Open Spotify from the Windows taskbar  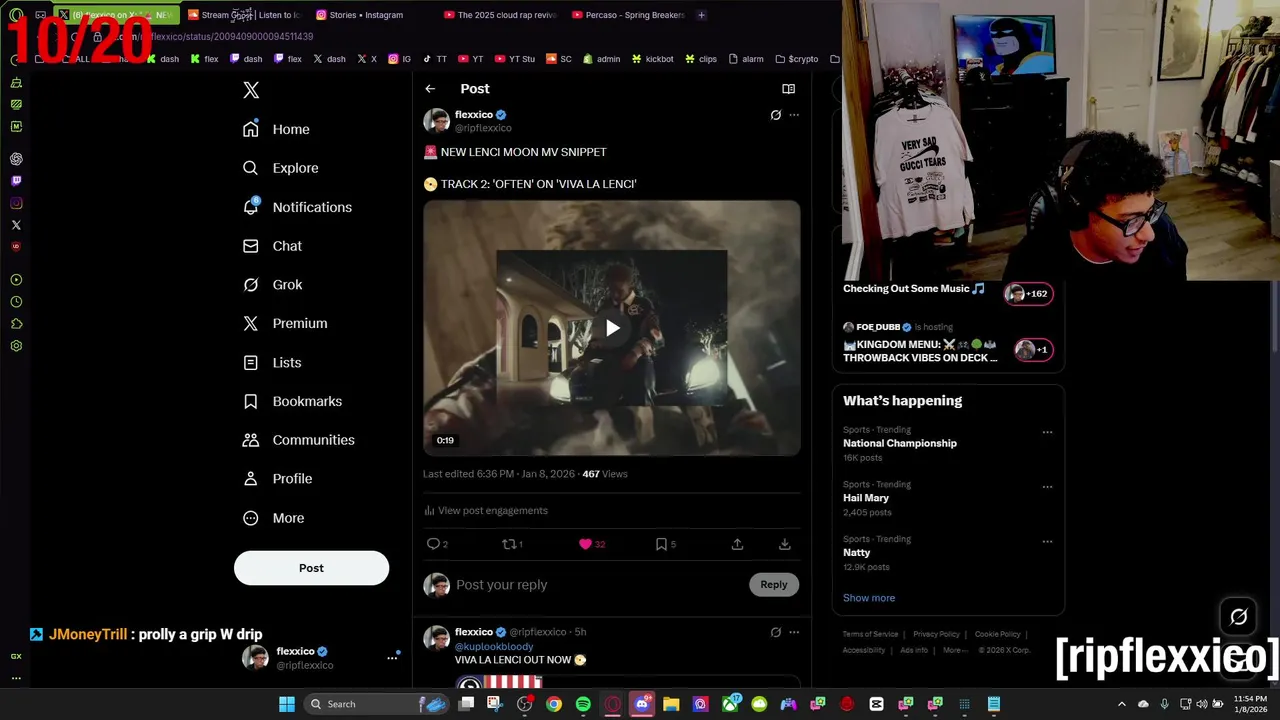tap(583, 704)
